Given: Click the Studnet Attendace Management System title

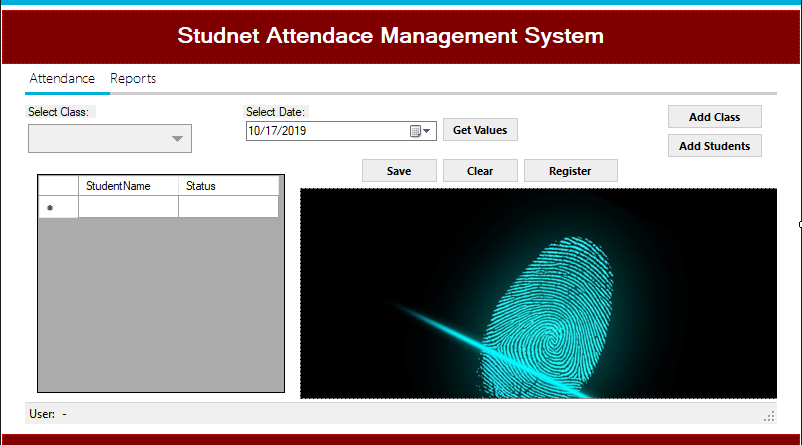Looking at the screenshot, I should coord(390,36).
